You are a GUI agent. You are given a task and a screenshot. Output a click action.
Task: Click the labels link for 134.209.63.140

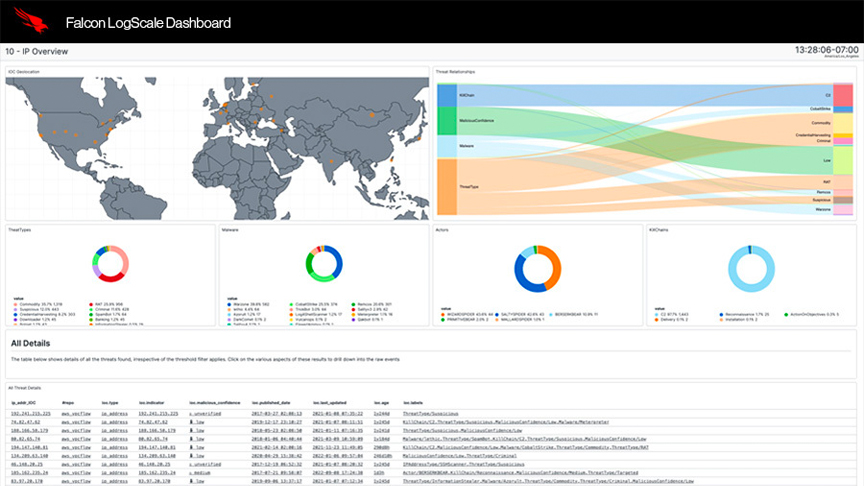[460, 456]
